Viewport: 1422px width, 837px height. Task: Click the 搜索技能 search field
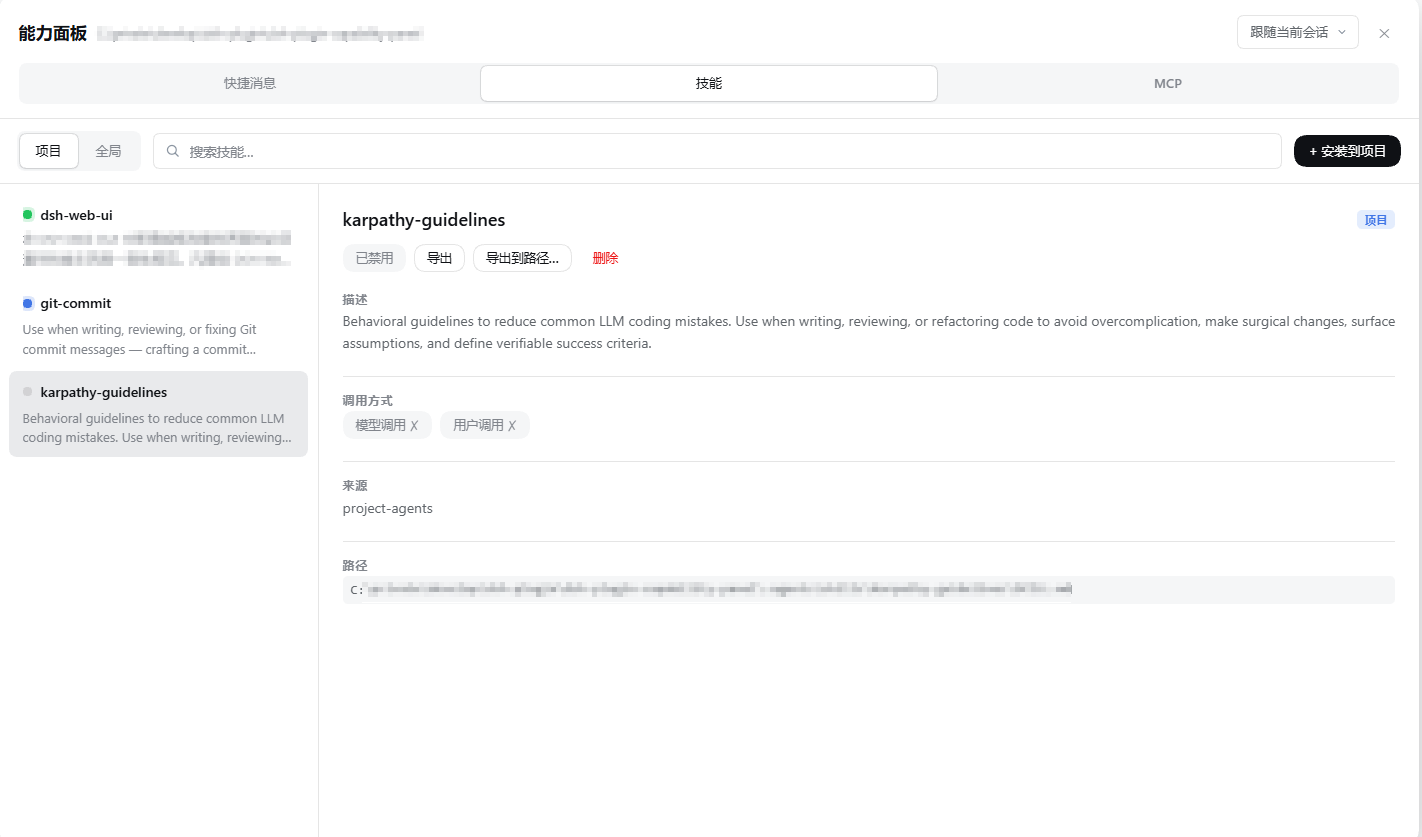[717, 151]
